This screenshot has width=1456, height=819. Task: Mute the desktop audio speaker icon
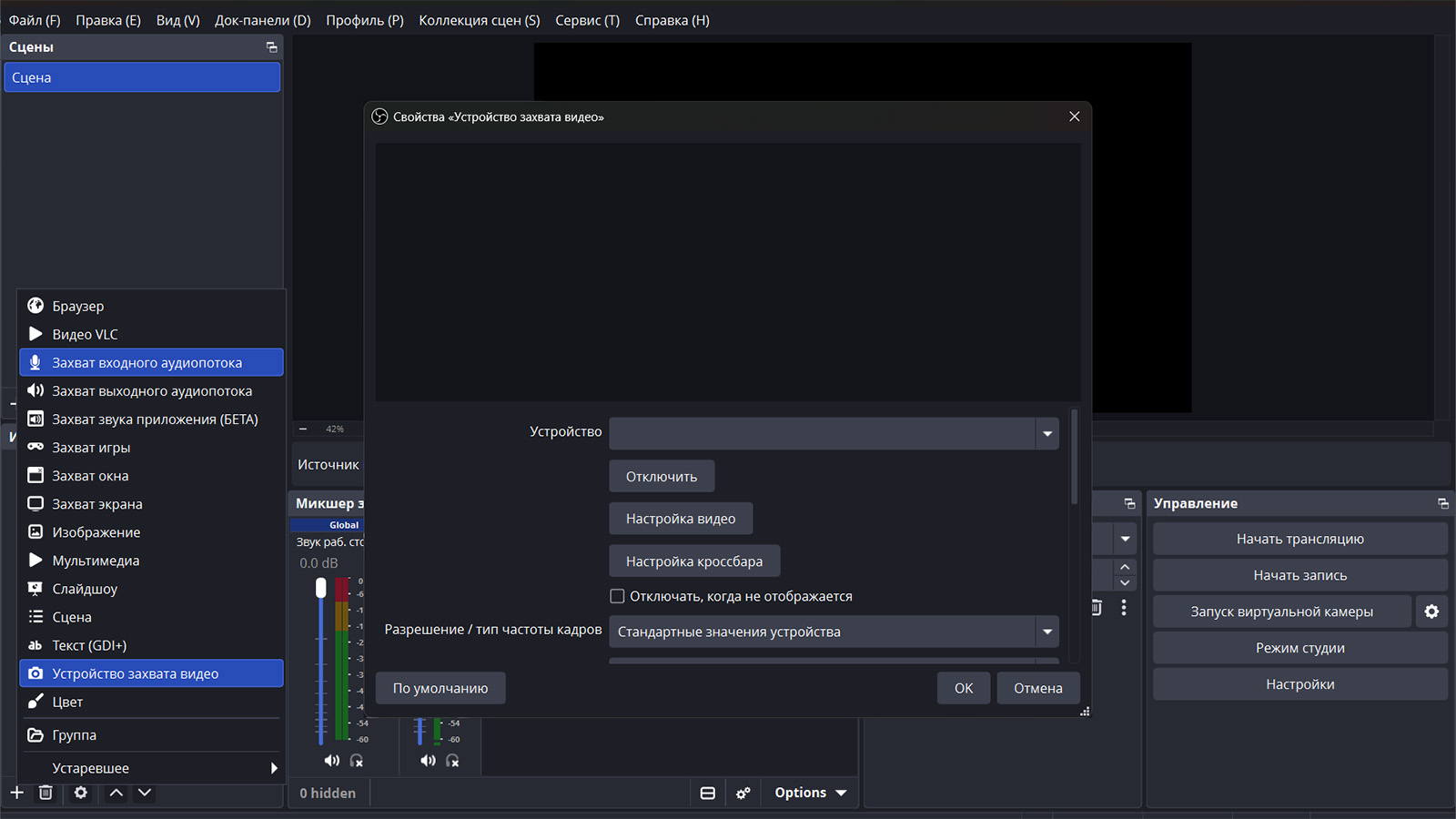(x=332, y=761)
